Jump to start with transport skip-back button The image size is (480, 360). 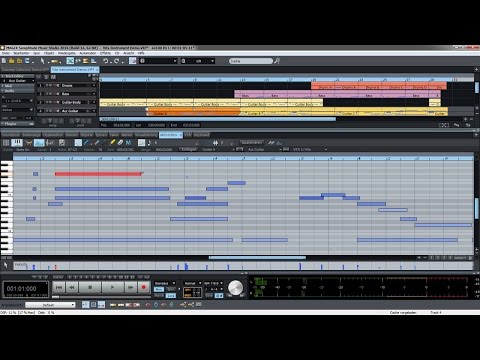59,287
